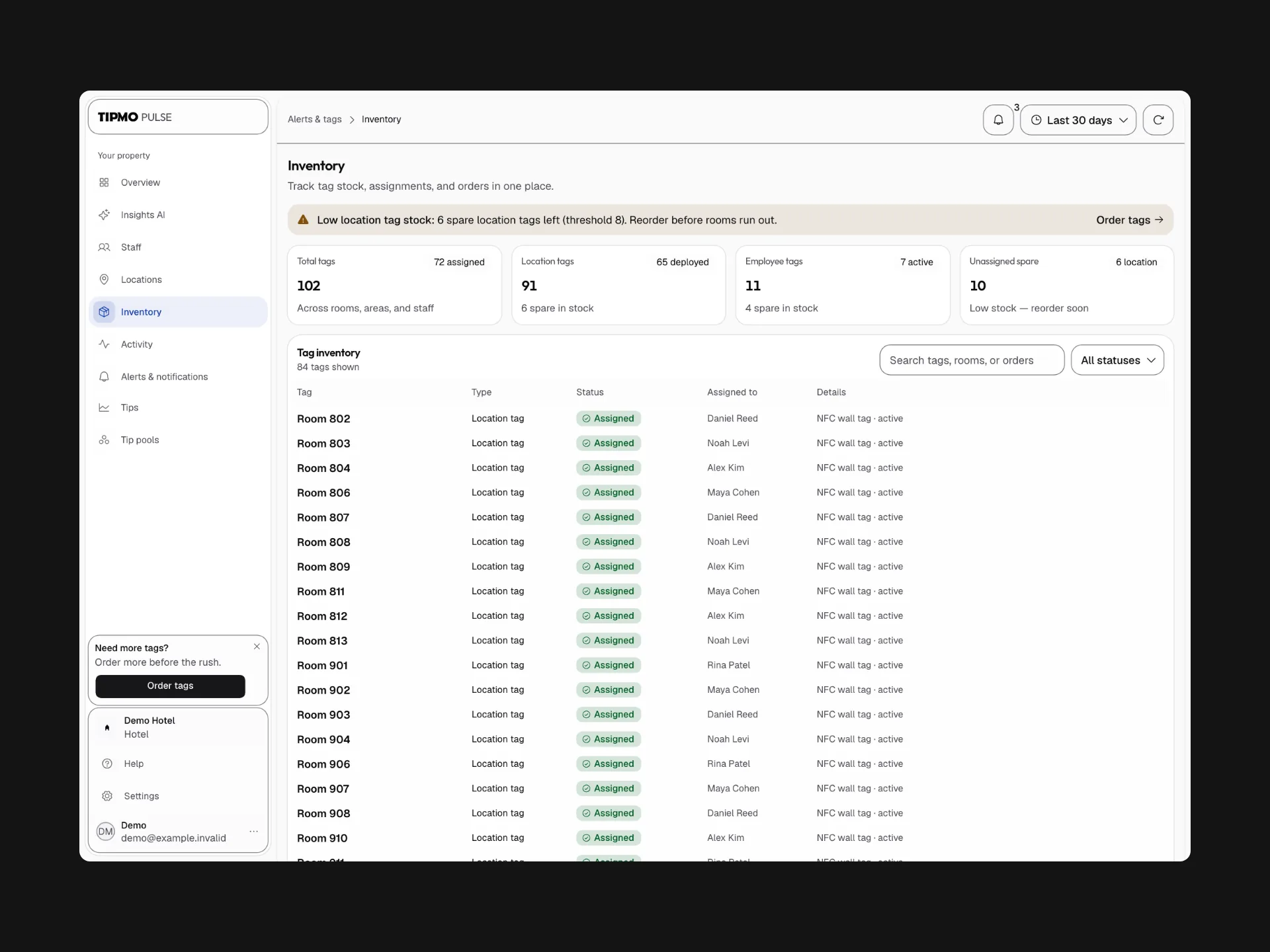
Task: Click the Employee tags card
Action: tap(842, 286)
